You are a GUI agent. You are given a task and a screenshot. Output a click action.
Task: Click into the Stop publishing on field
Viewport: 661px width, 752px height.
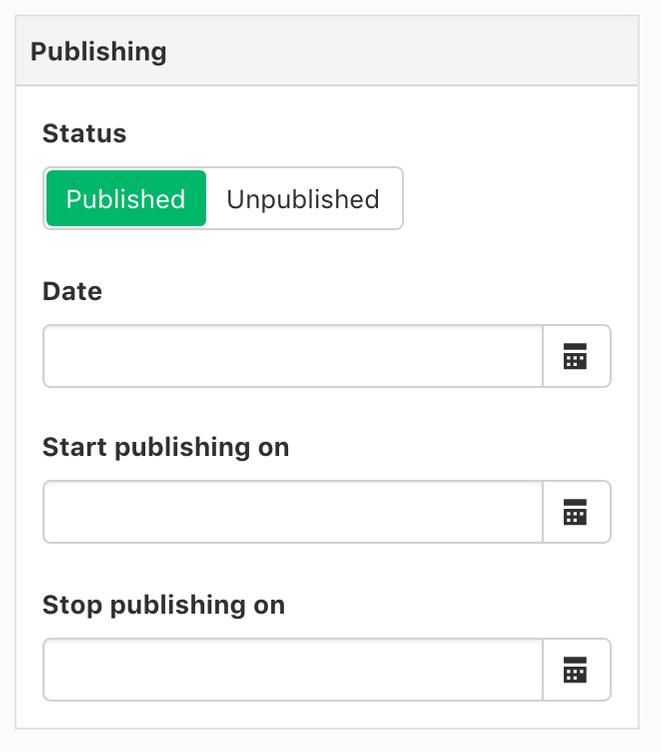coord(293,670)
